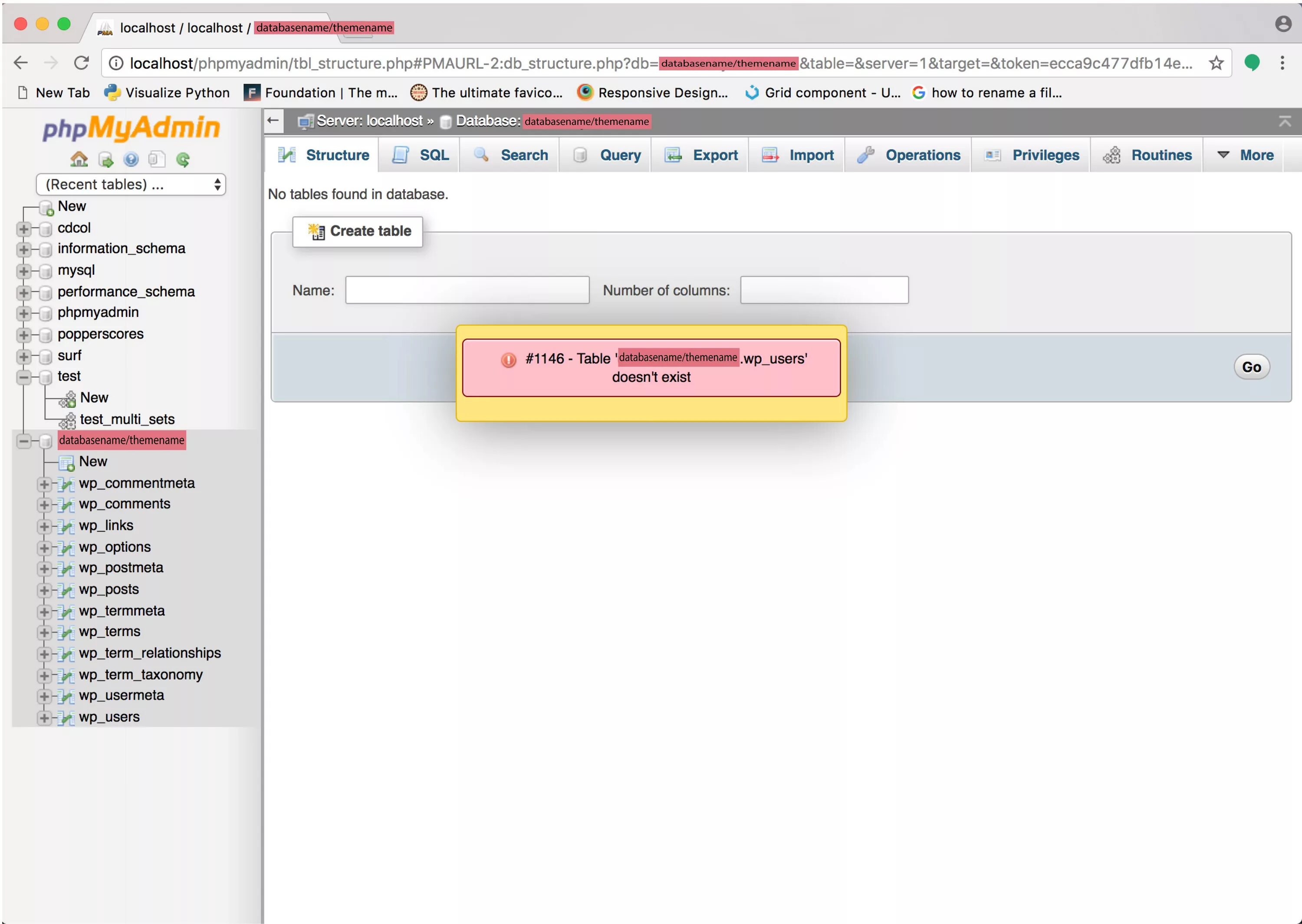Screen dimensions: 1302x924
Task: Click the collapse top panel icon
Action: click(1284, 121)
